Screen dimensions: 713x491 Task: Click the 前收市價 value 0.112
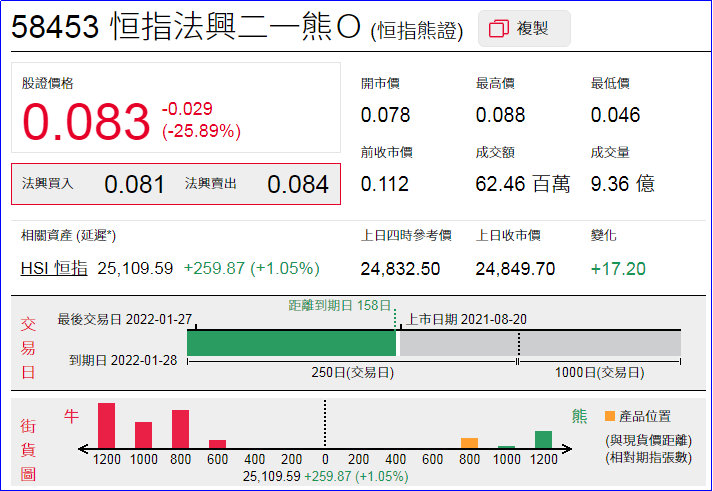(384, 184)
